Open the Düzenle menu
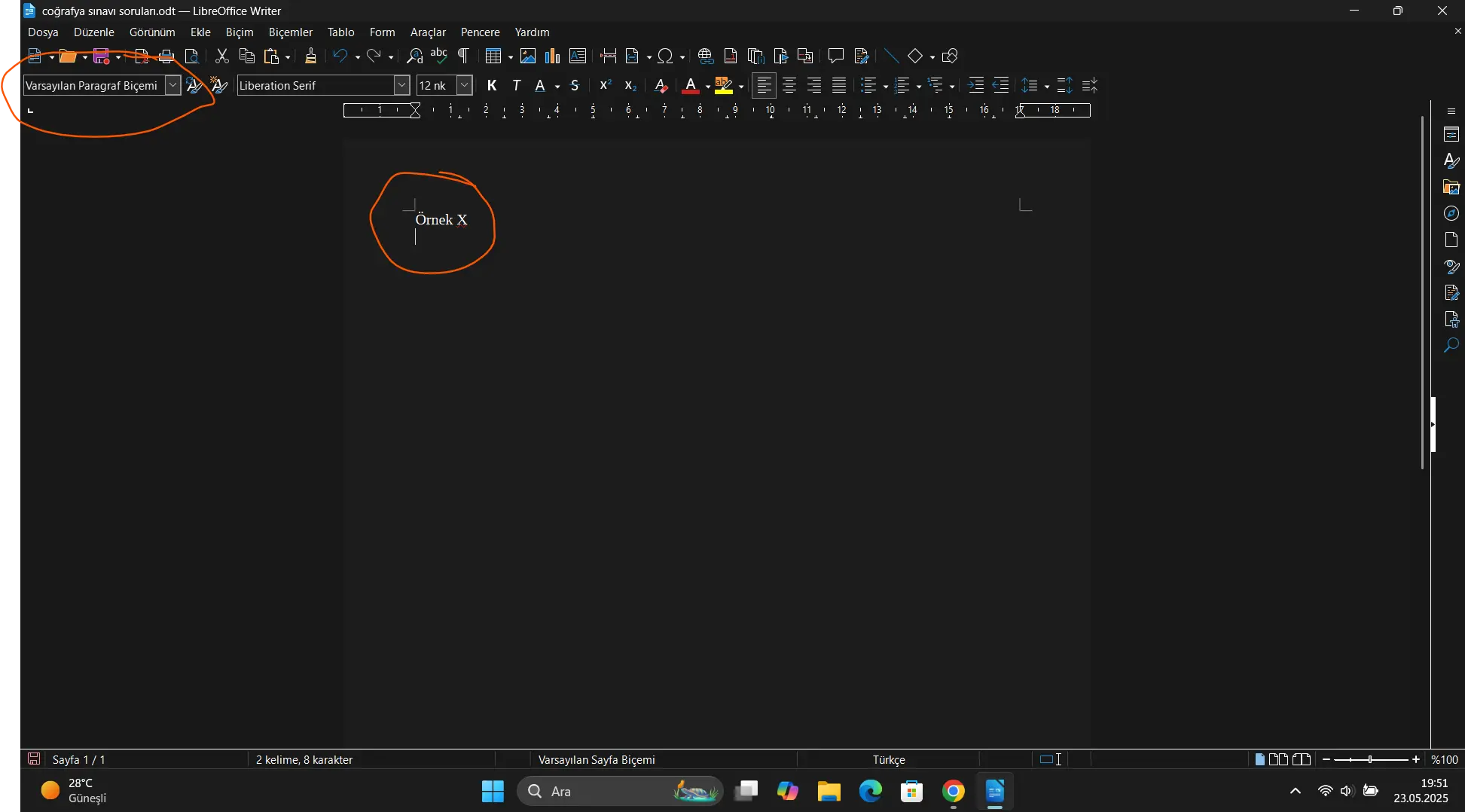 point(94,32)
